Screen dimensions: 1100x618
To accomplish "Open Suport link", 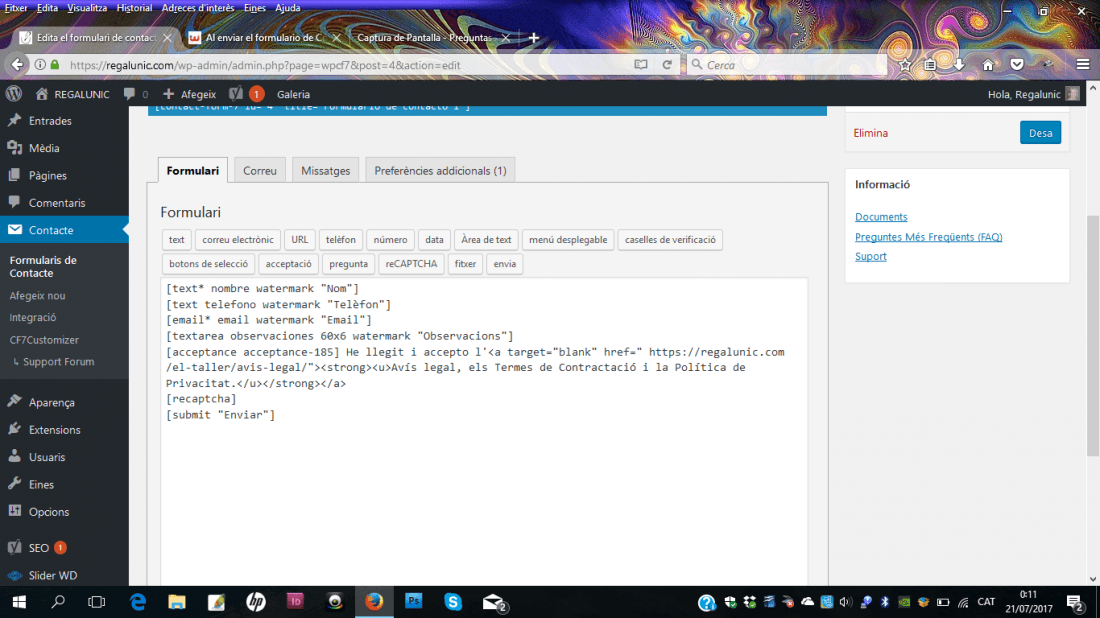I will 871,256.
